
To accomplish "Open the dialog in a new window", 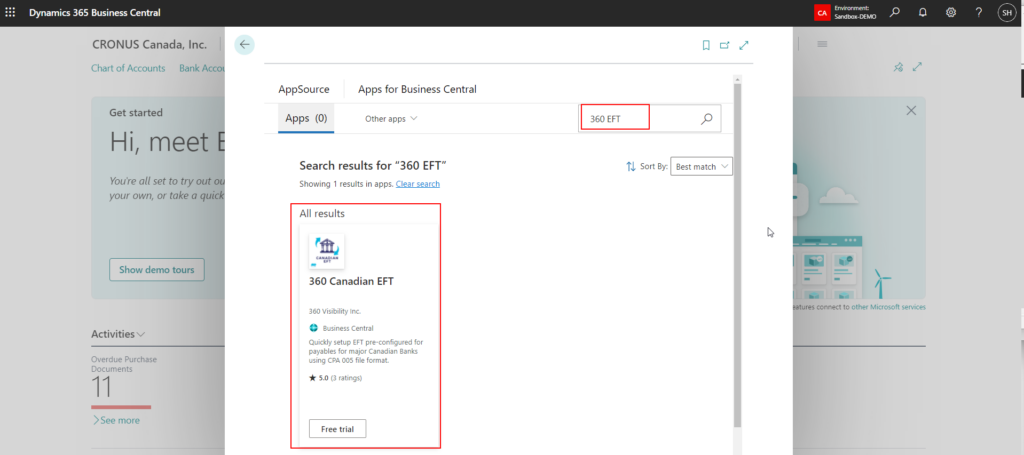I will tap(724, 45).
